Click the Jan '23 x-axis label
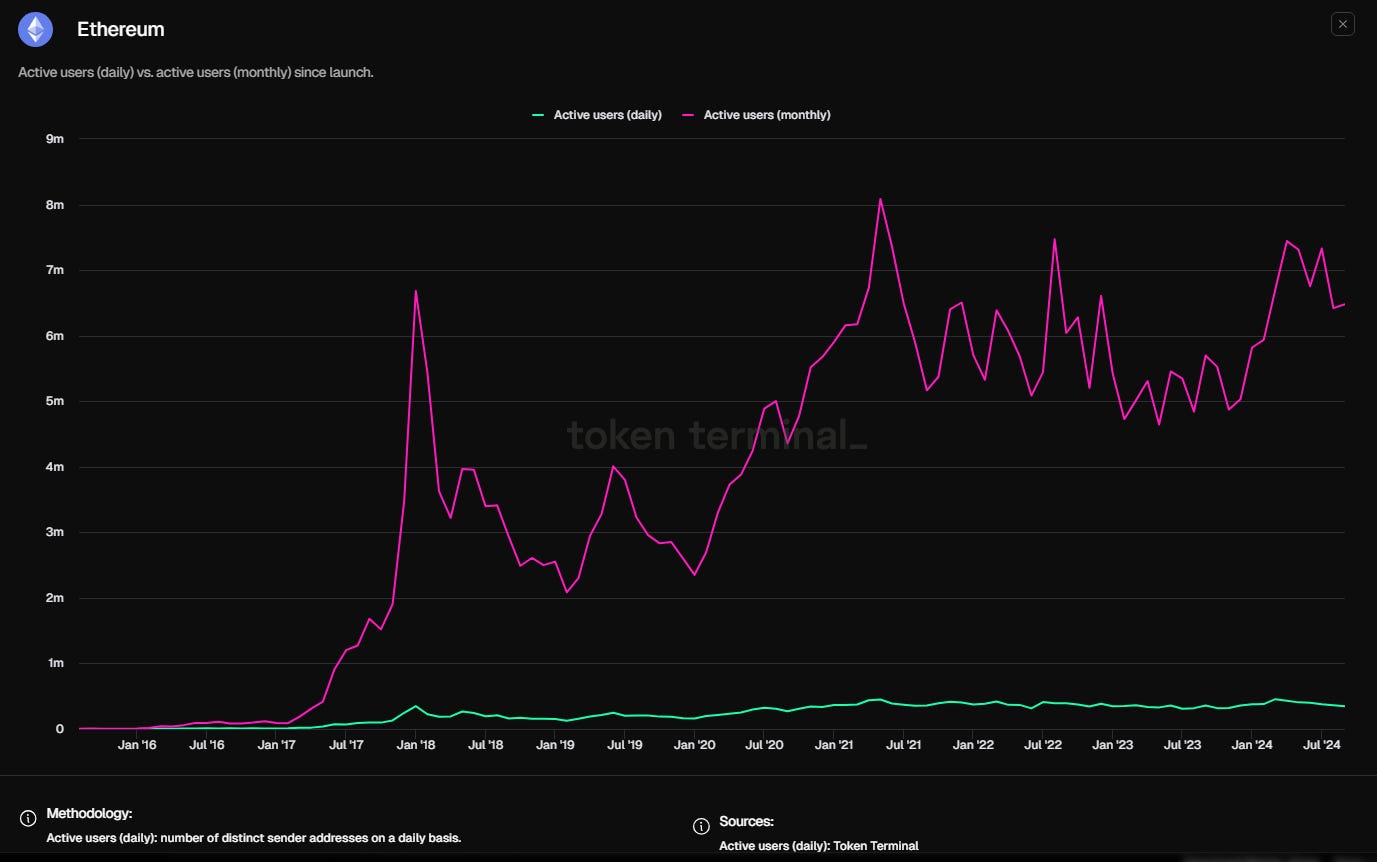Screen dimensions: 1377x862 coord(1113,745)
